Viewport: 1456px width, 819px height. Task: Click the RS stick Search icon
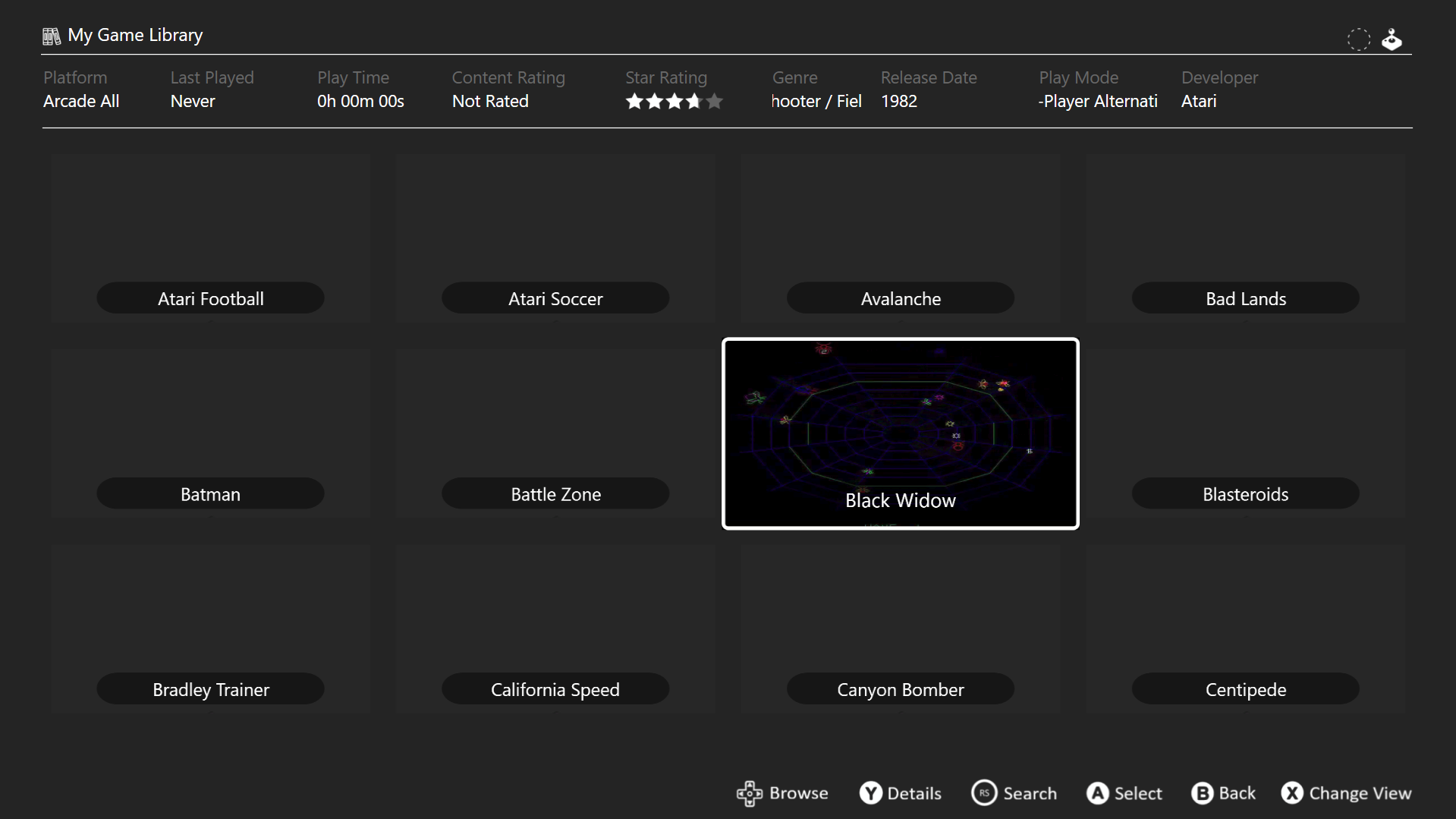984,793
